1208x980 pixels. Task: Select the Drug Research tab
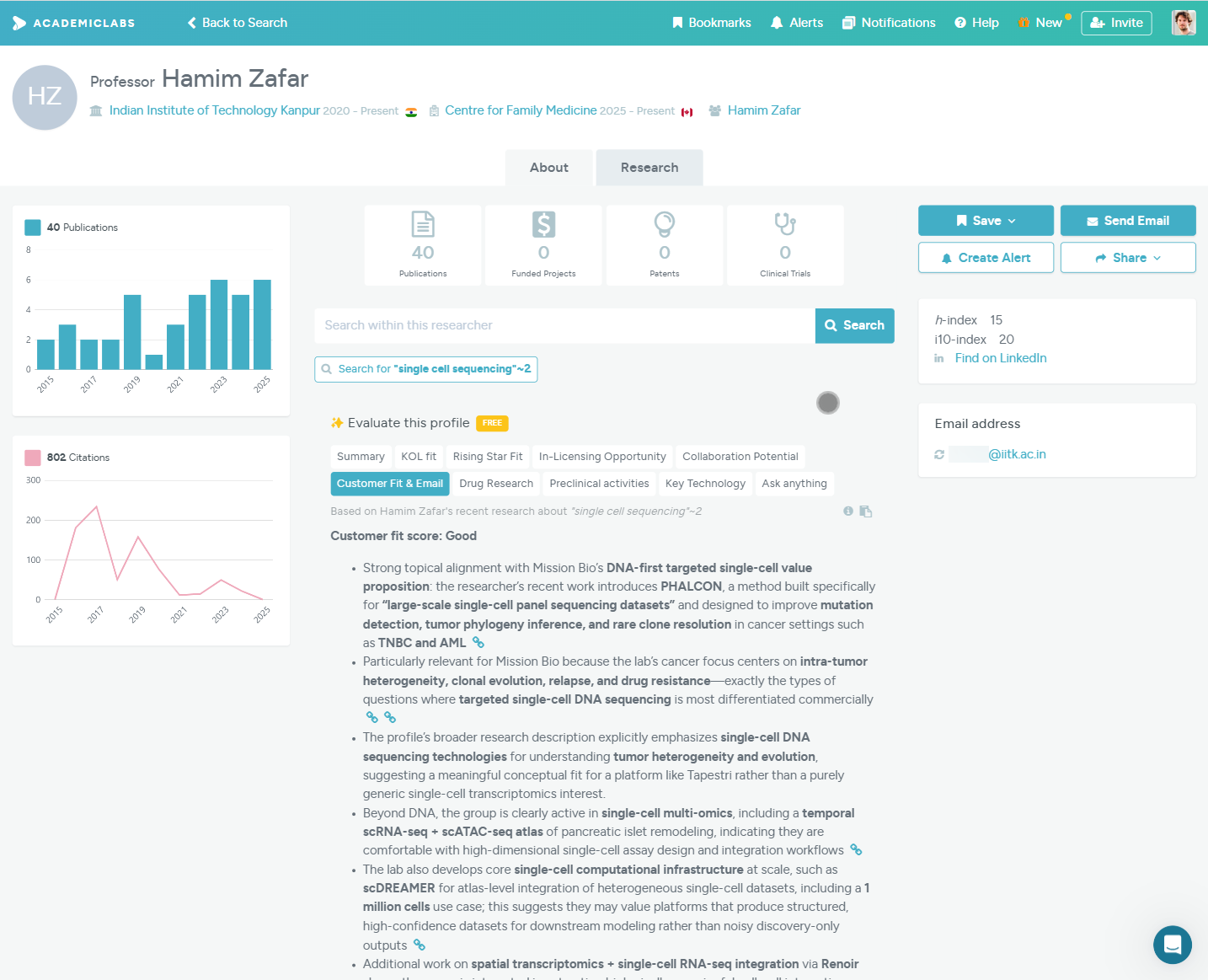click(x=496, y=484)
